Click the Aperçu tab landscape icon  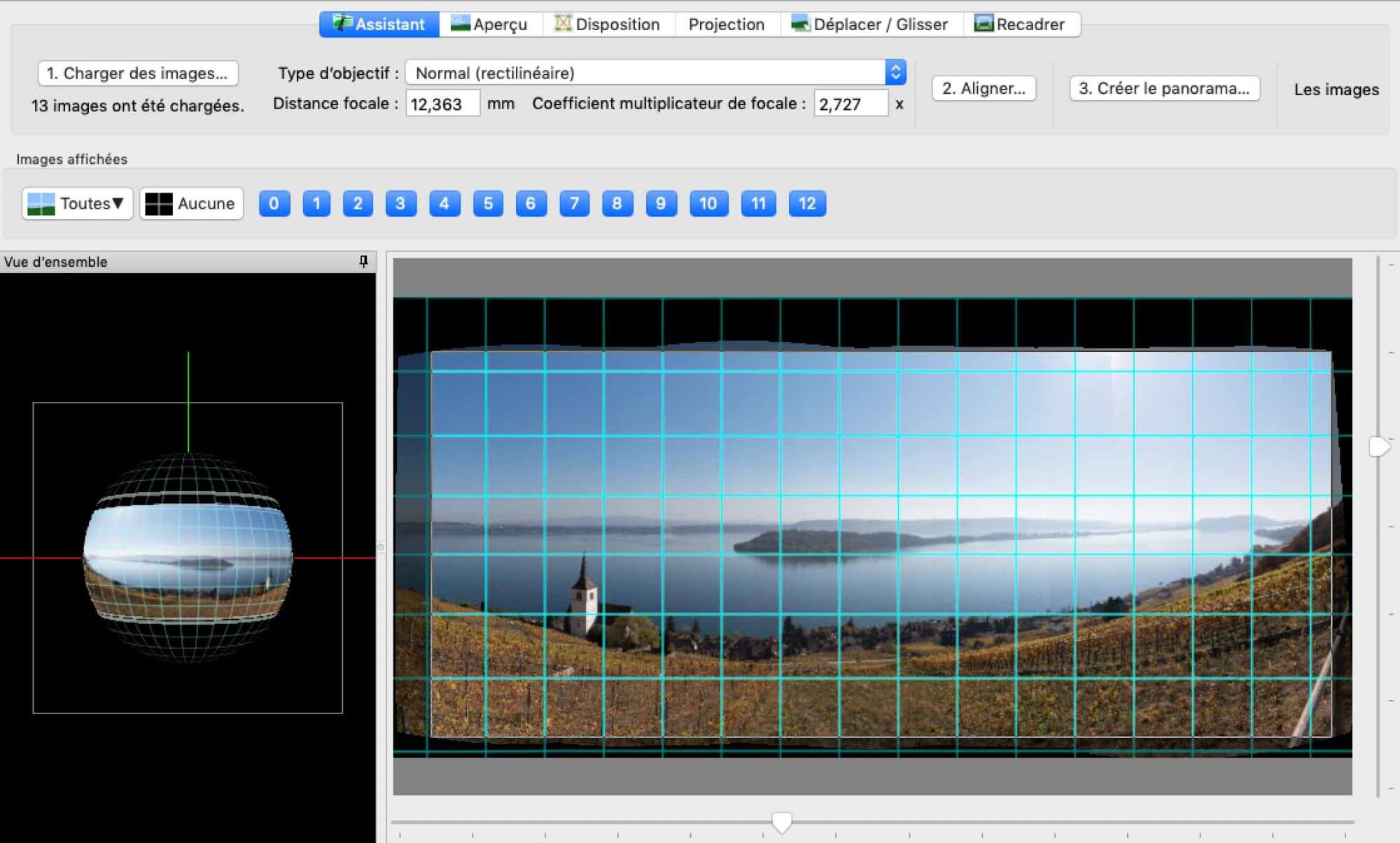coord(461,23)
